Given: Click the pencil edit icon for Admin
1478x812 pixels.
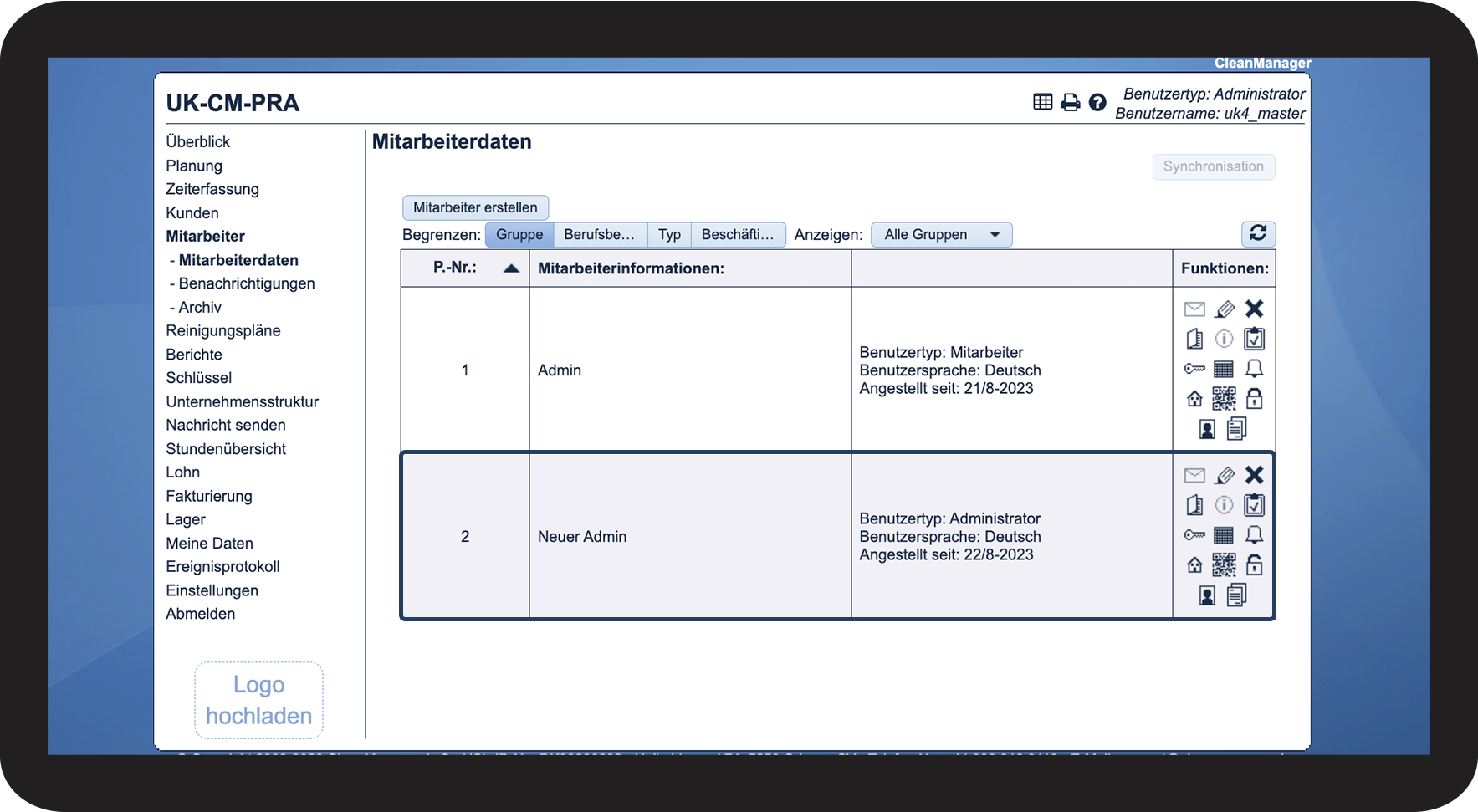Looking at the screenshot, I should coord(1225,309).
